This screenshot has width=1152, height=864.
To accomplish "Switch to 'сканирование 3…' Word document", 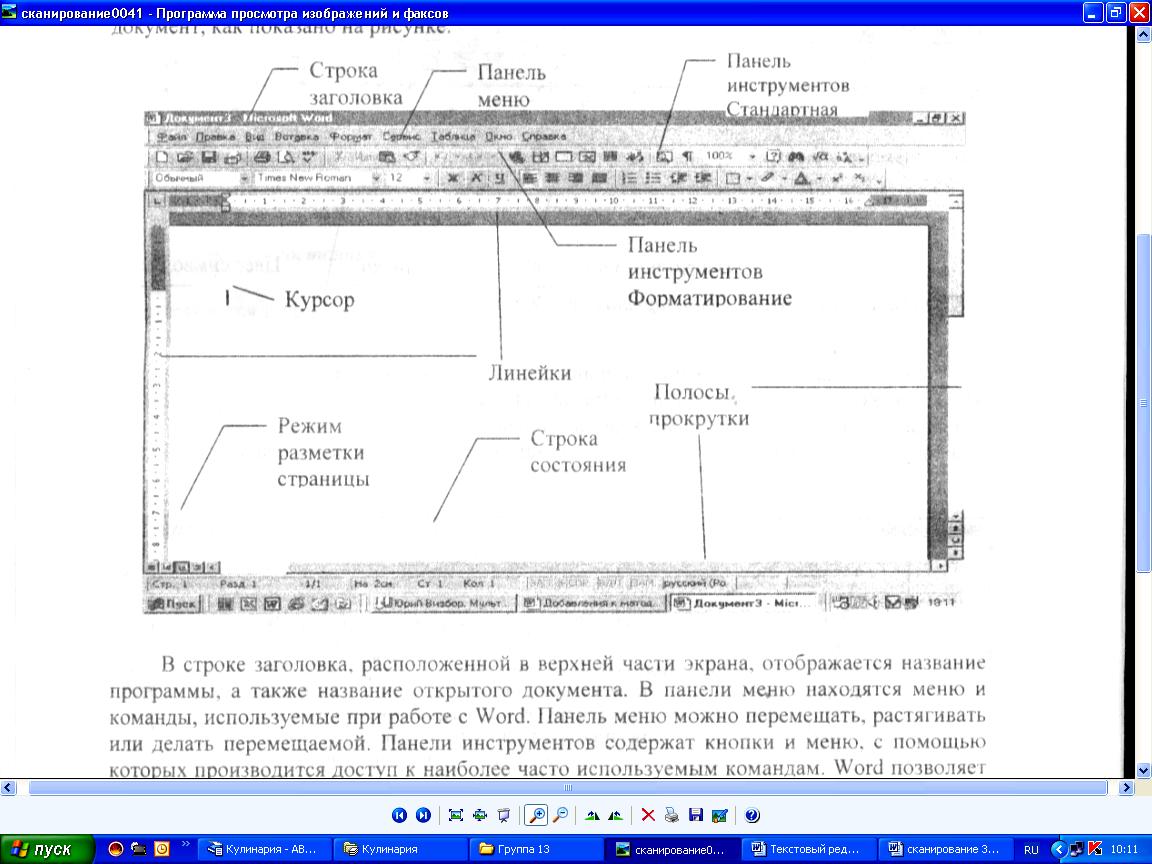I will pyautogui.click(x=945, y=849).
